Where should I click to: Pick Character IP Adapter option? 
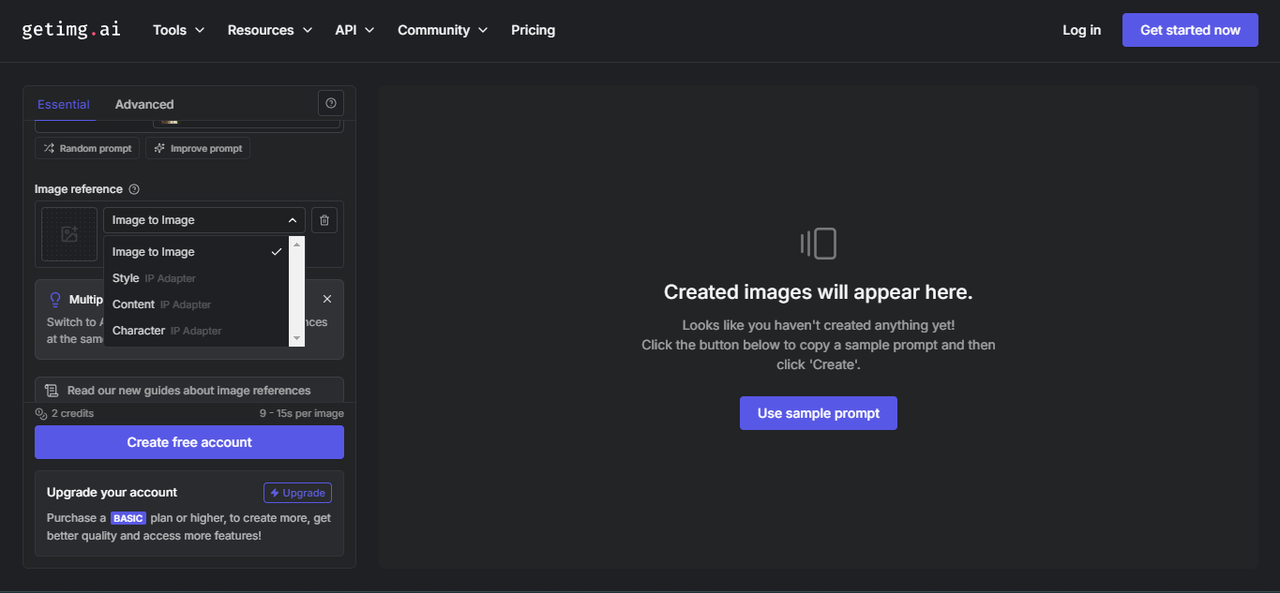pos(196,330)
